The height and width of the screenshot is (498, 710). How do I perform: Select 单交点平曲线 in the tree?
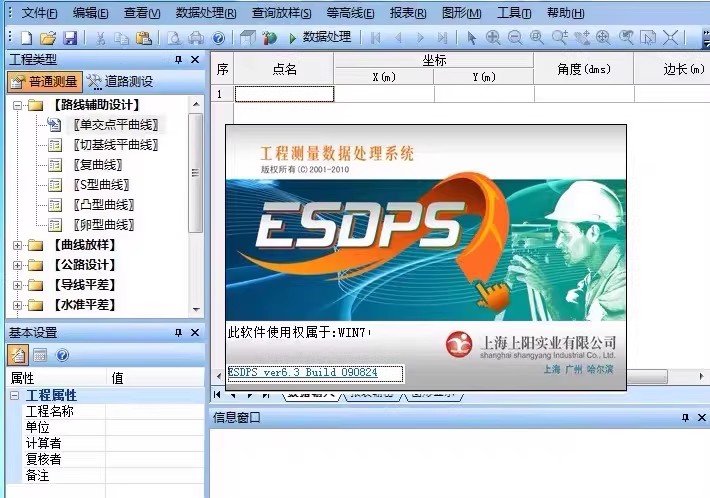click(x=116, y=124)
